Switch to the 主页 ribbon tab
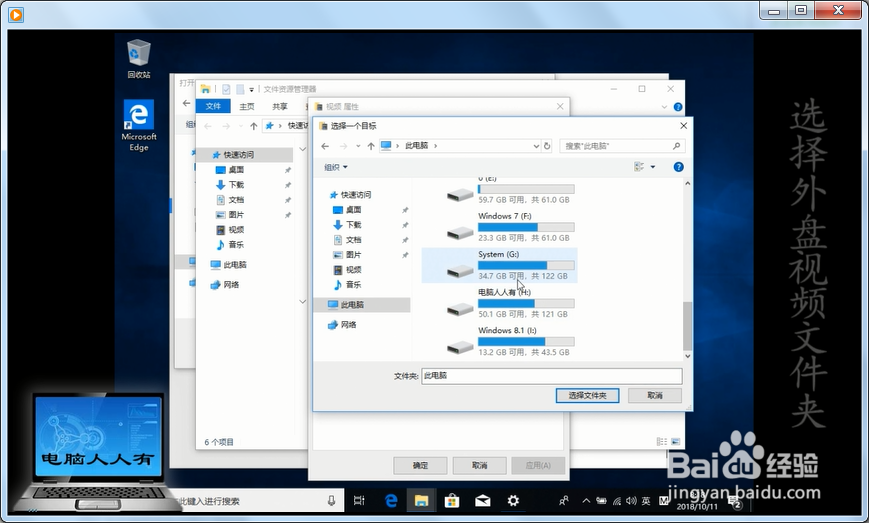 247,106
